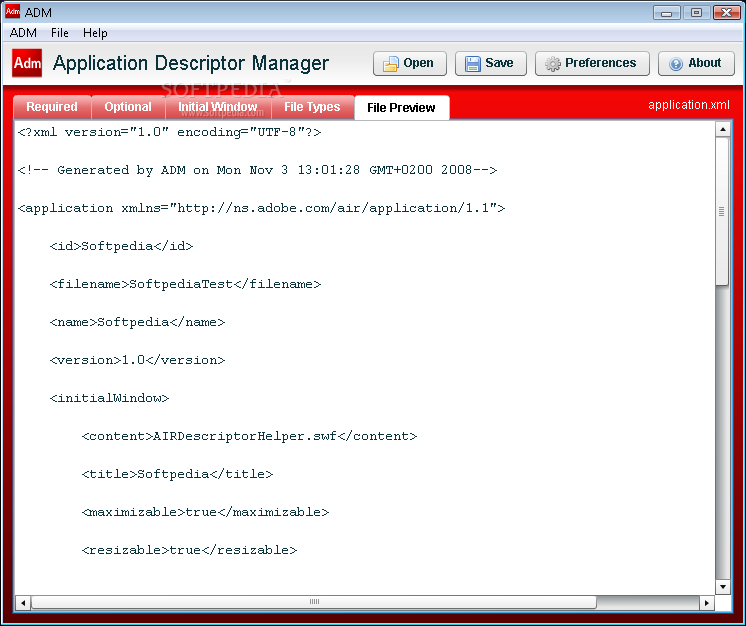Click the maximizable true line
Viewport: 746px width, 626px height.
tap(205, 512)
